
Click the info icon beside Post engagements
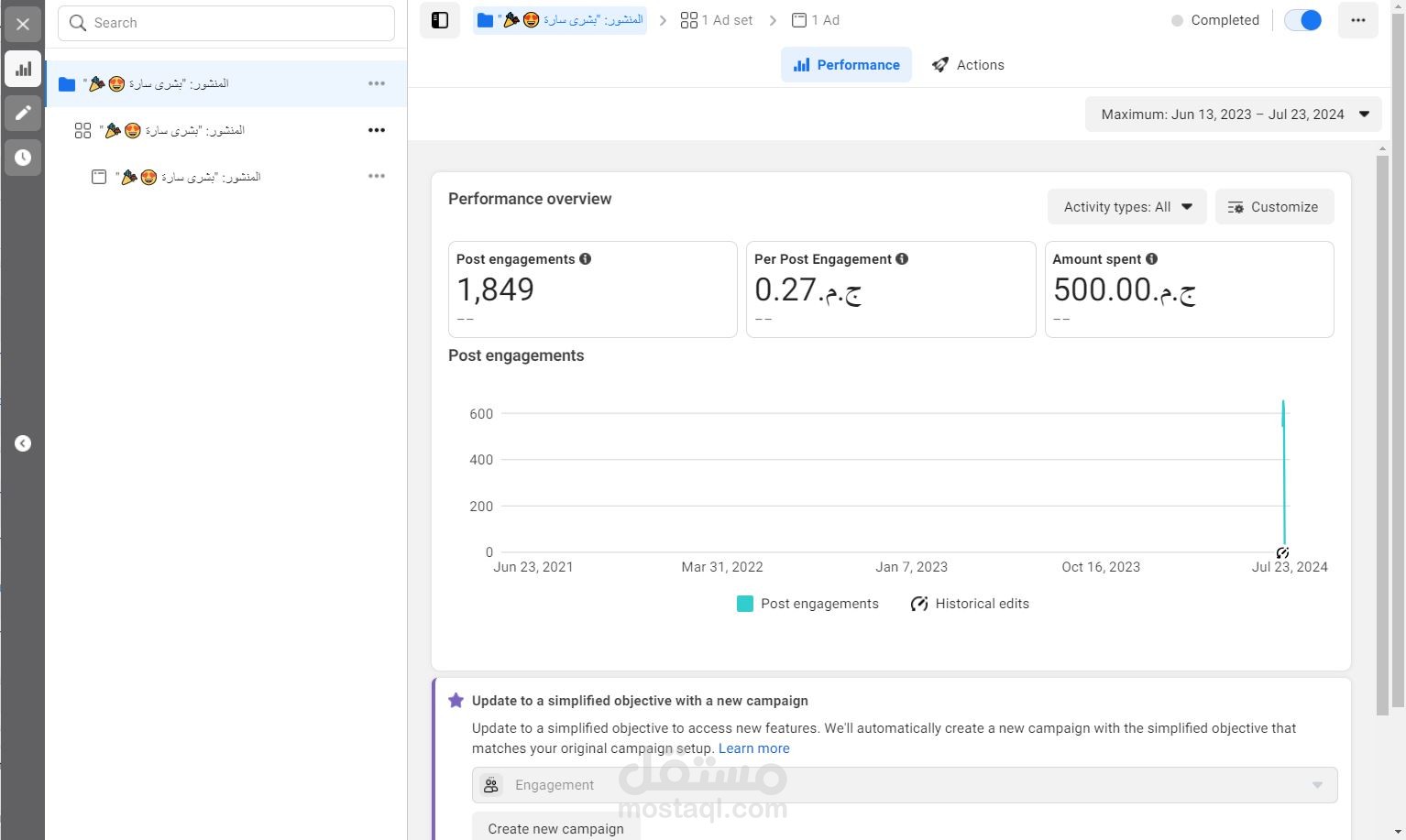586,259
